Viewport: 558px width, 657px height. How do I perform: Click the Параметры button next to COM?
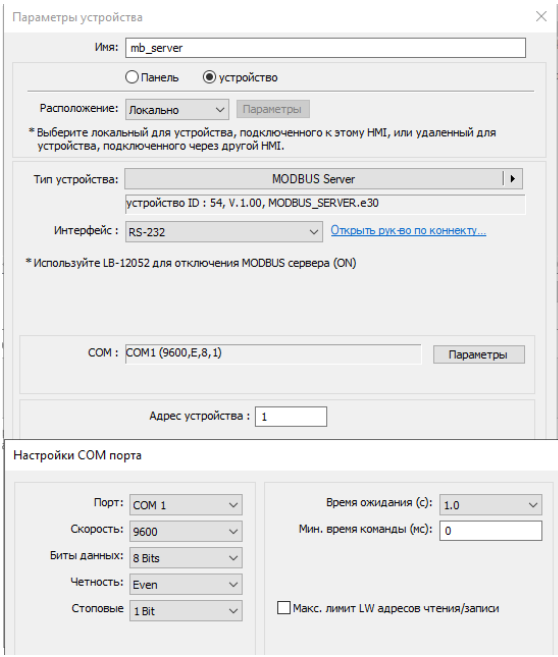[478, 354]
